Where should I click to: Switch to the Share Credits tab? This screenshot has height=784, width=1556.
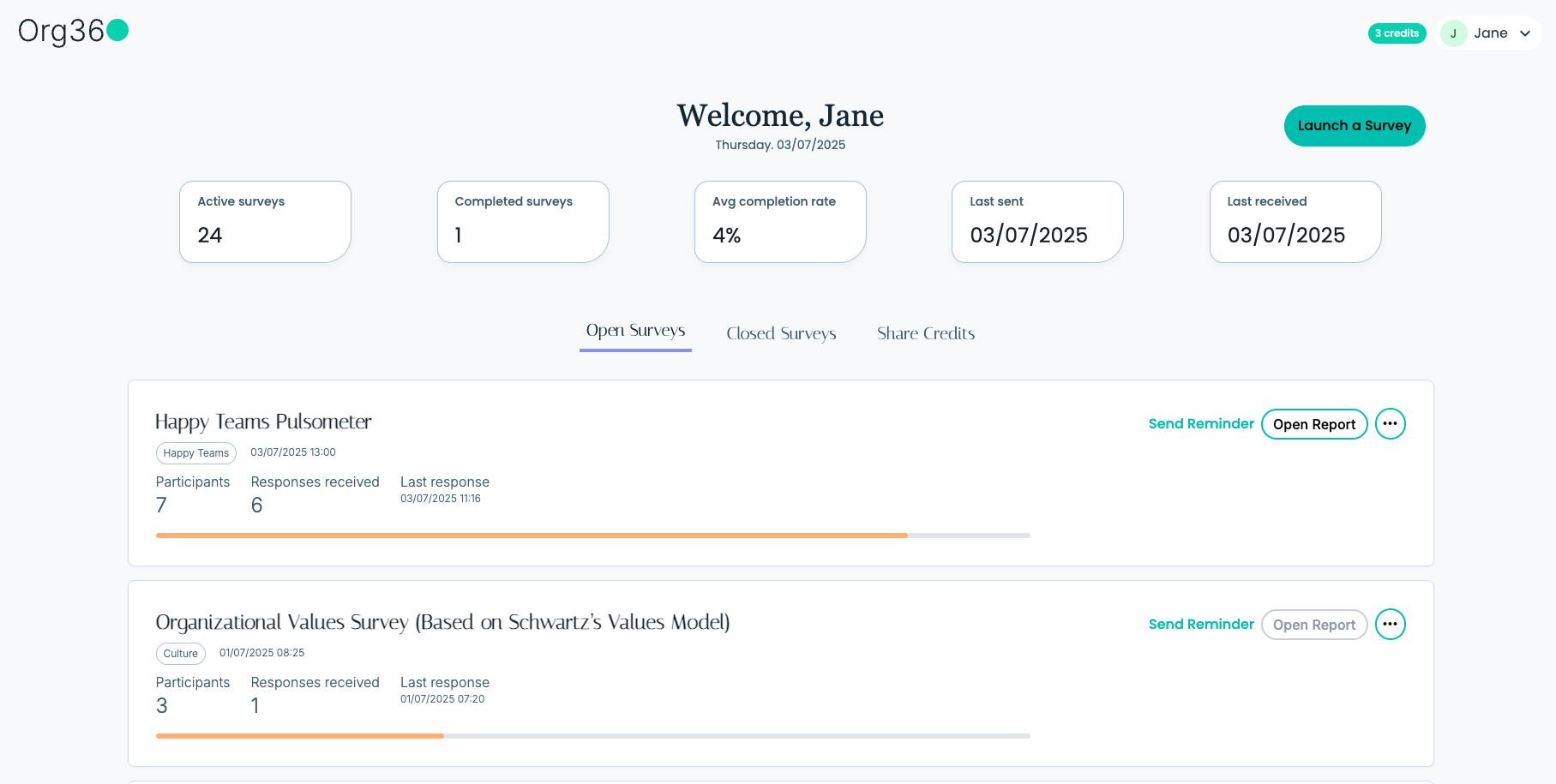click(x=925, y=333)
